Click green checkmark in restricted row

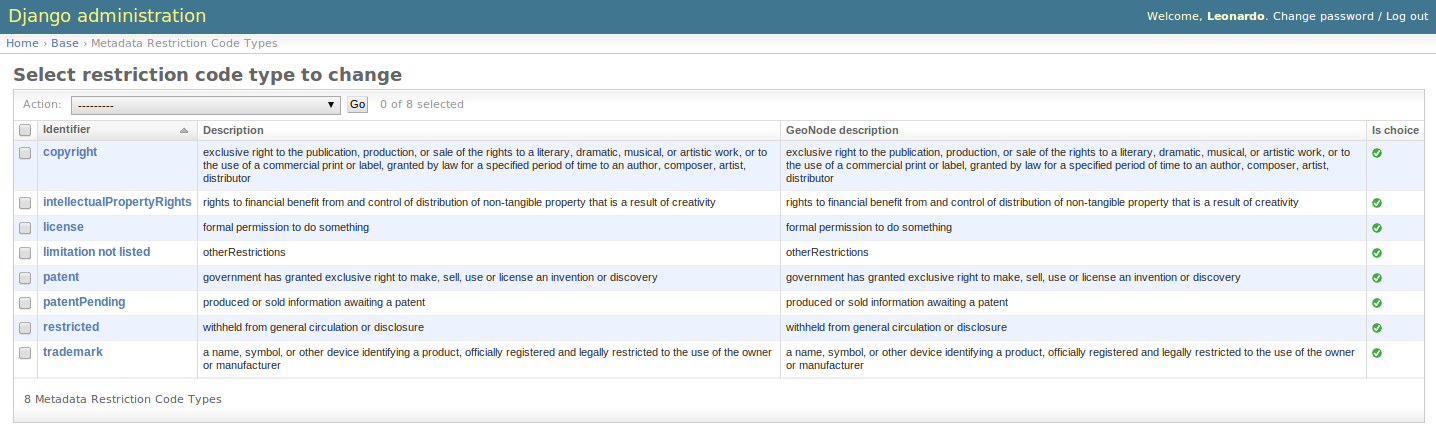[x=1377, y=328]
